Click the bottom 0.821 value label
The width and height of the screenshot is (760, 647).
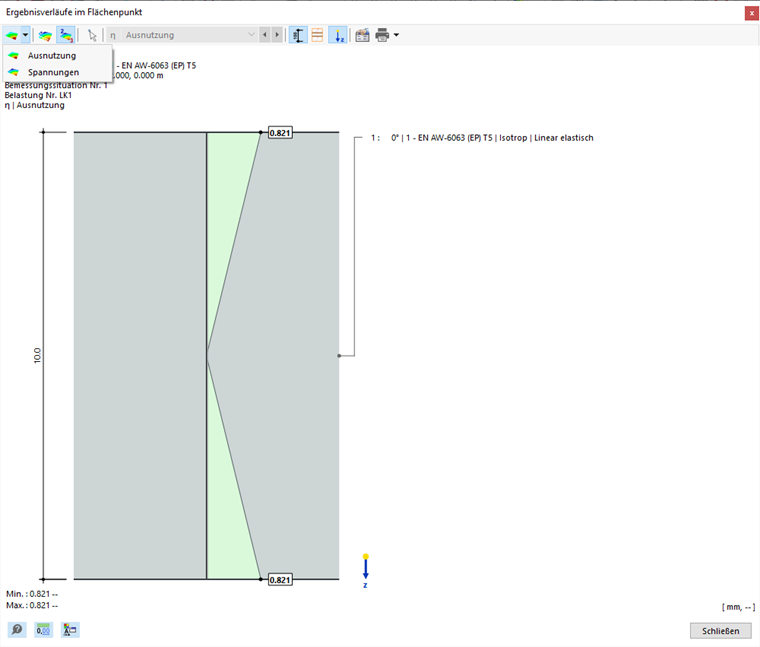coord(280,580)
